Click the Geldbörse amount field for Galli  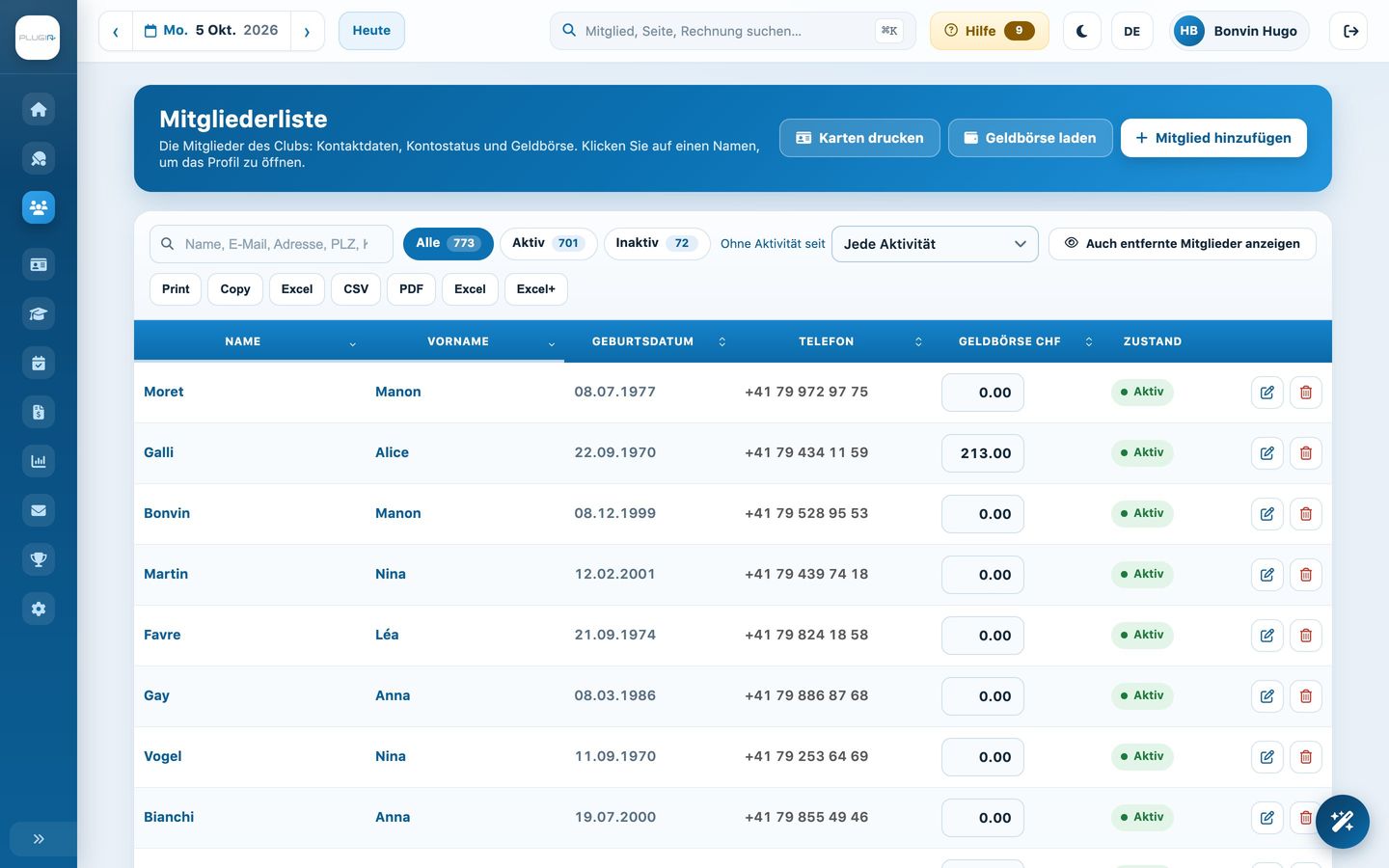point(983,453)
